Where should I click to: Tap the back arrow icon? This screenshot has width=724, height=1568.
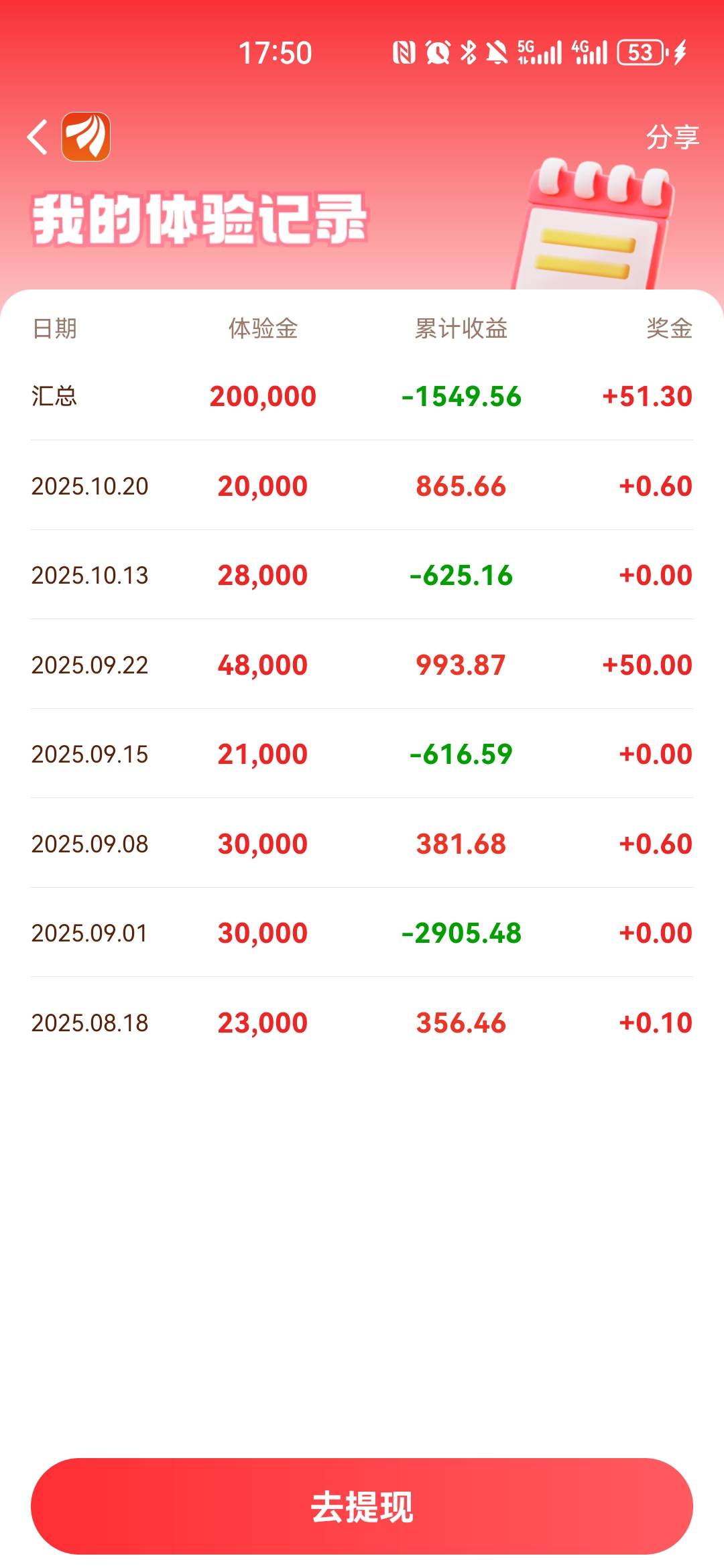38,137
